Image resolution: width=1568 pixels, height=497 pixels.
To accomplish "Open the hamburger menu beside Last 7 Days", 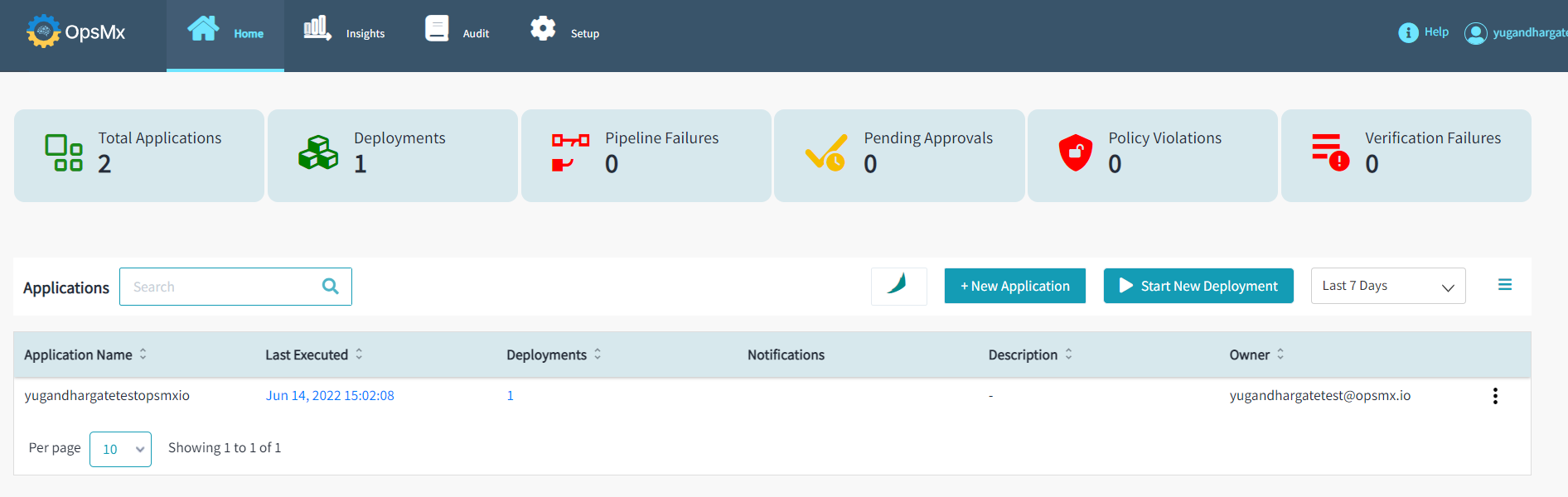I will coord(1504,285).
